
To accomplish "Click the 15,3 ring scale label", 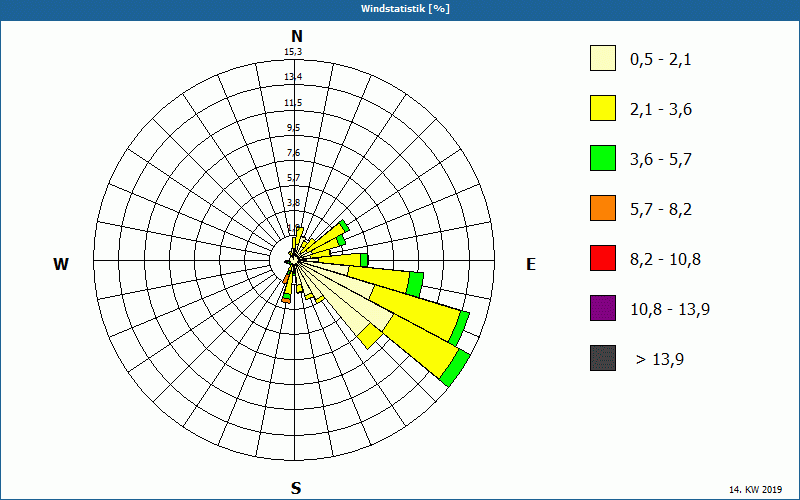I will click(293, 52).
